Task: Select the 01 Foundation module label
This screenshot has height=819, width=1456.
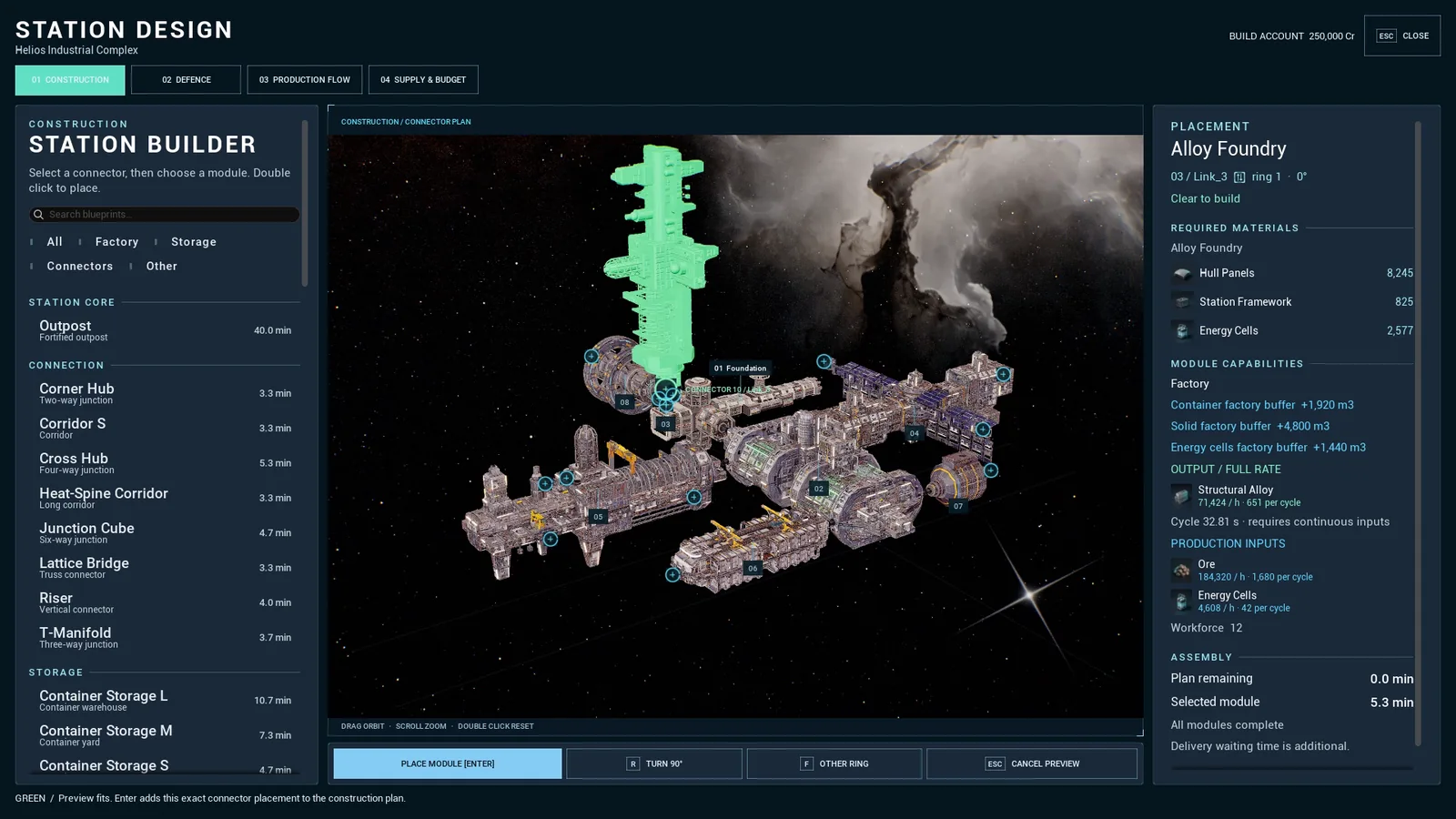Action: [x=740, y=369]
